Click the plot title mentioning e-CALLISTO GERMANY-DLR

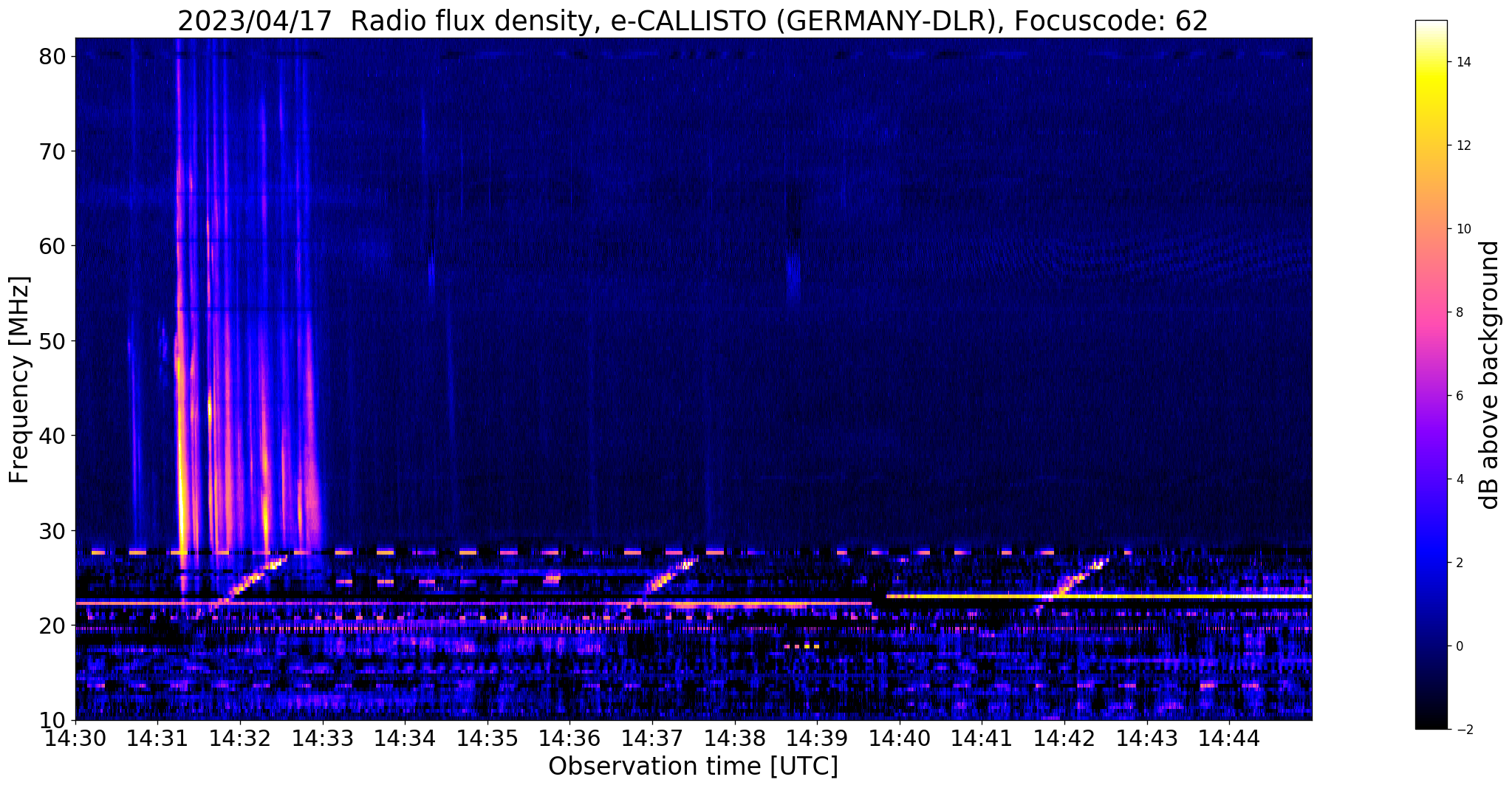pos(693,20)
